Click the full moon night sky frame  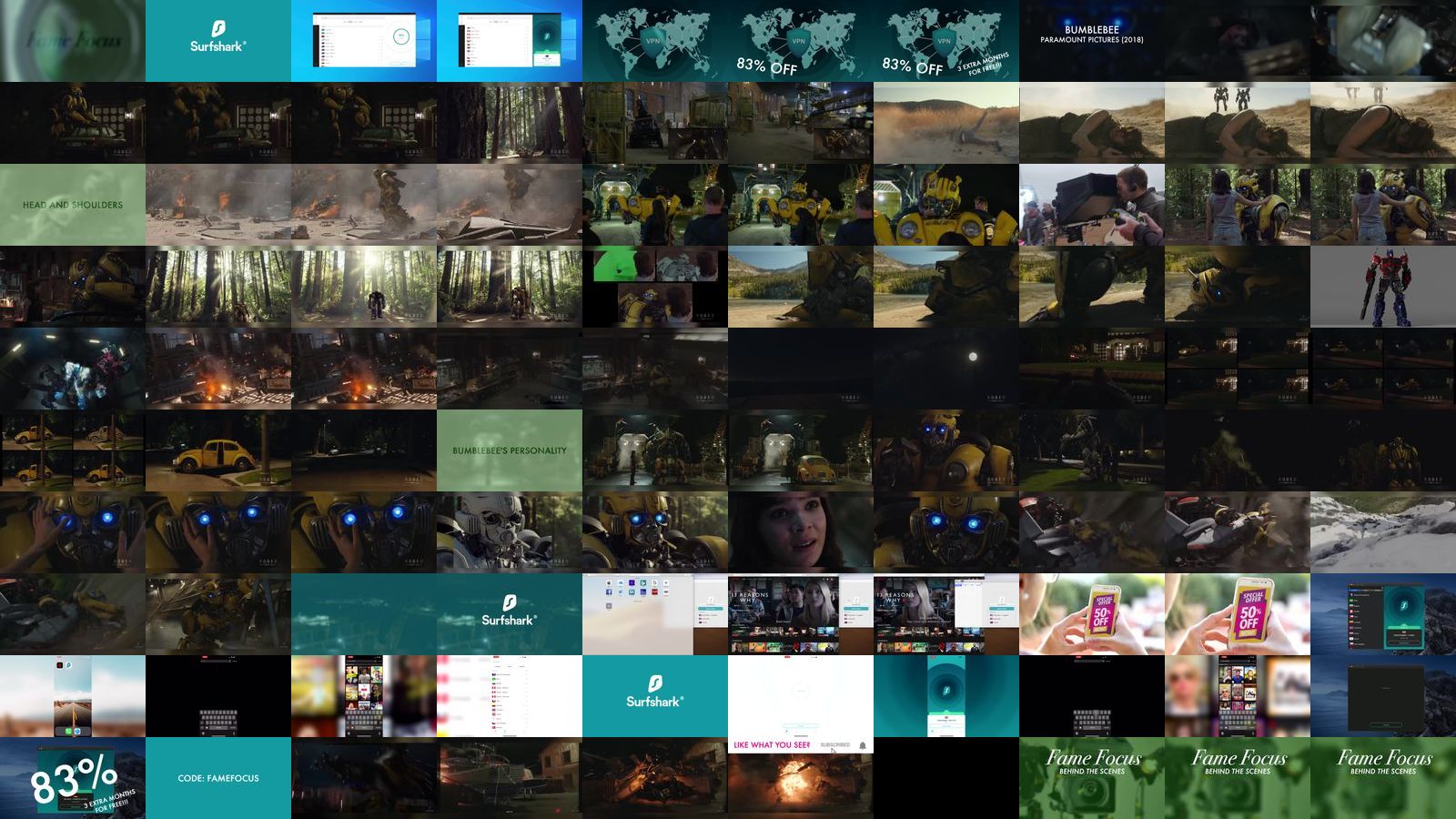click(x=945, y=369)
